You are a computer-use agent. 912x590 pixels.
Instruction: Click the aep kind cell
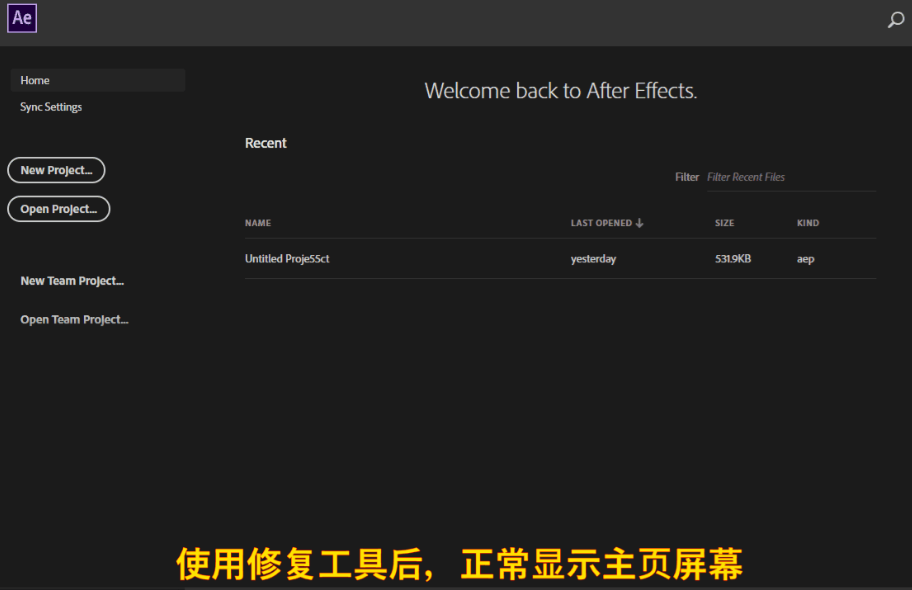[806, 260]
